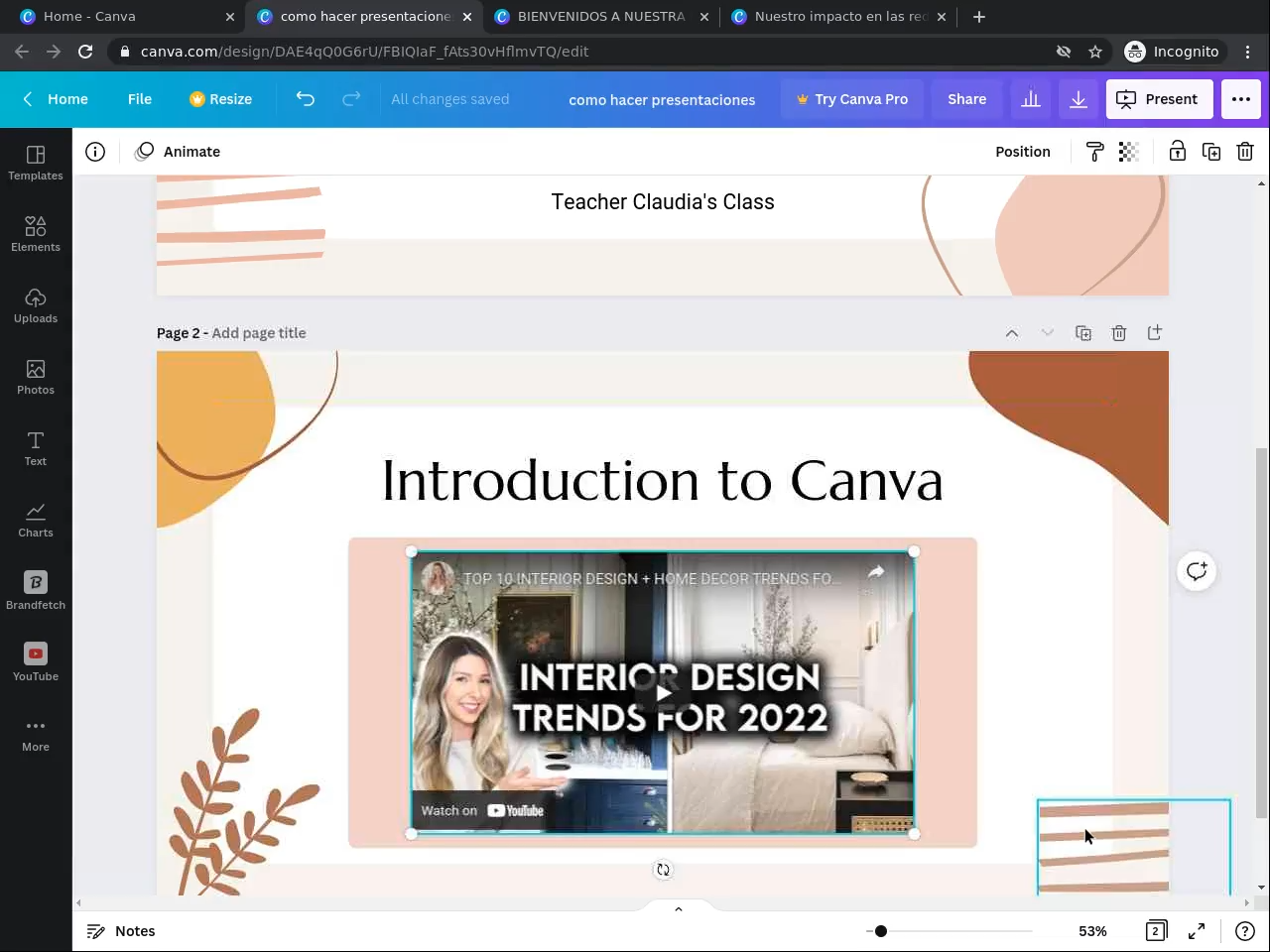Enter fullscreen mode with the expand icon
The width and height of the screenshot is (1270, 952).
click(1197, 931)
